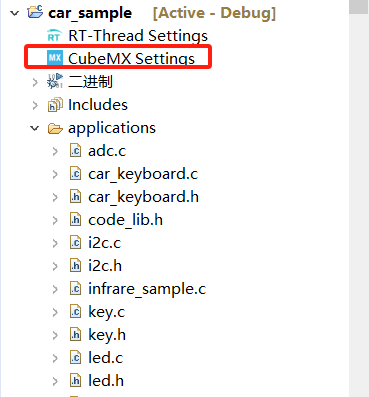Click the Includes folder icon
The image size is (369, 397).
tap(55, 105)
